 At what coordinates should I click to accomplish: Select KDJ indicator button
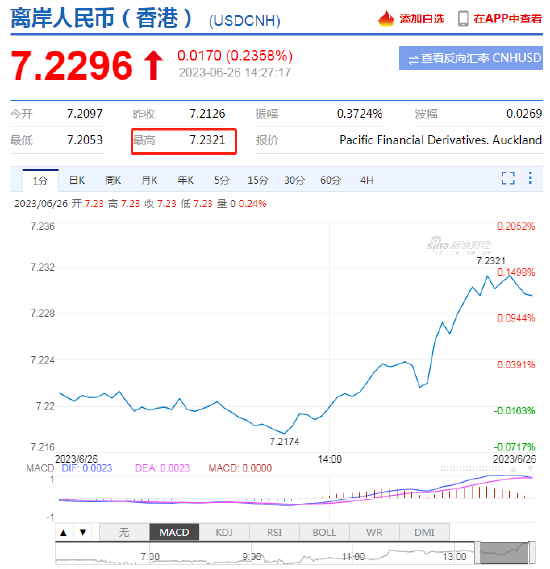tap(224, 532)
